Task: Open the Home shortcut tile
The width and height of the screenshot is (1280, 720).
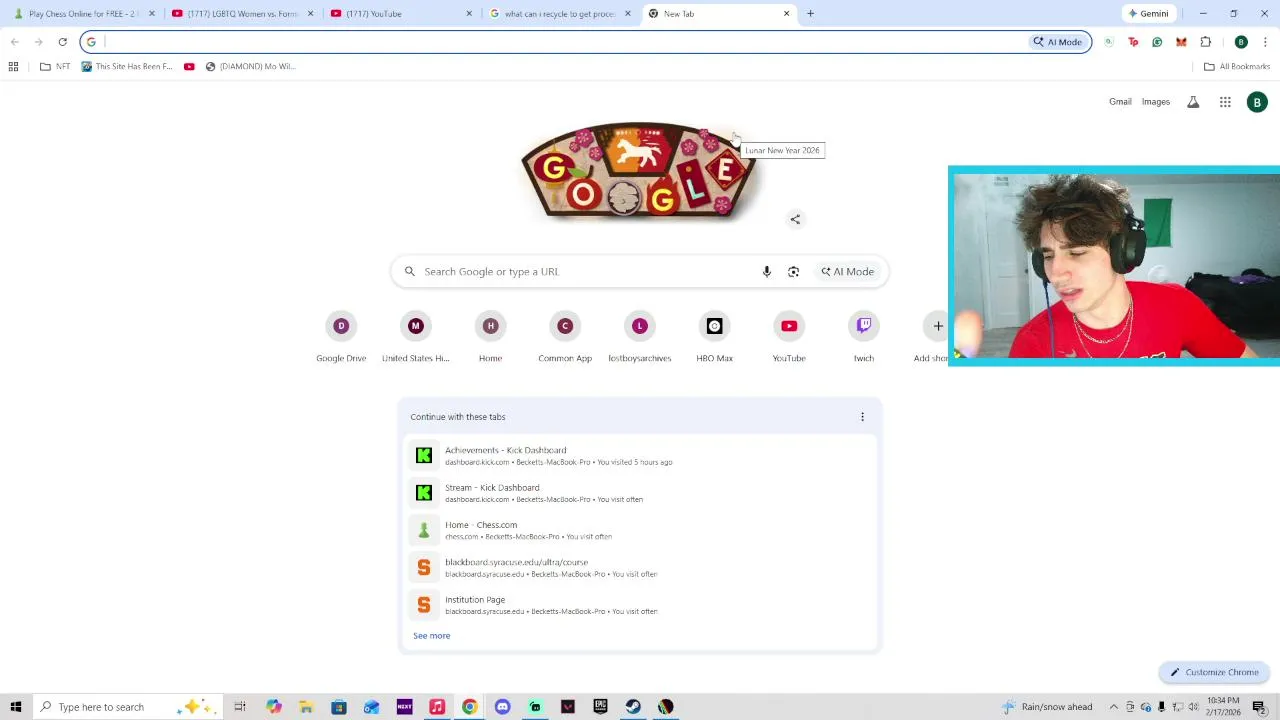Action: click(x=490, y=338)
